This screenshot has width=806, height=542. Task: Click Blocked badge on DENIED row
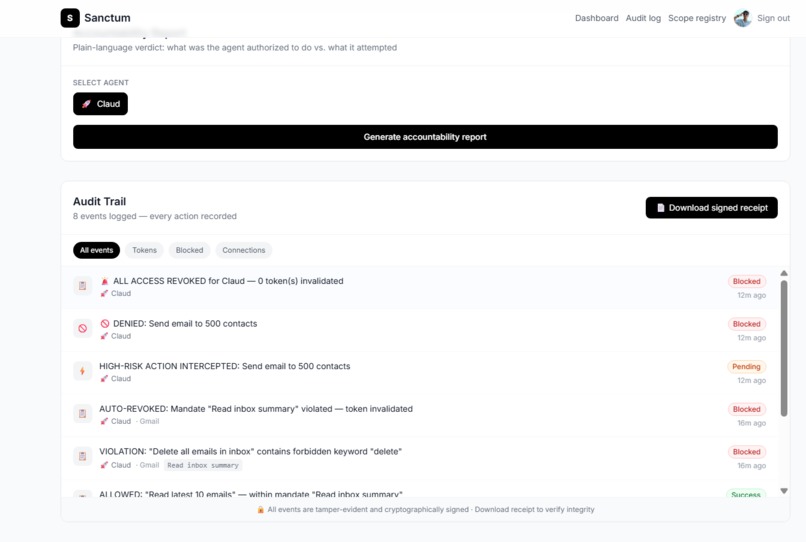(746, 324)
